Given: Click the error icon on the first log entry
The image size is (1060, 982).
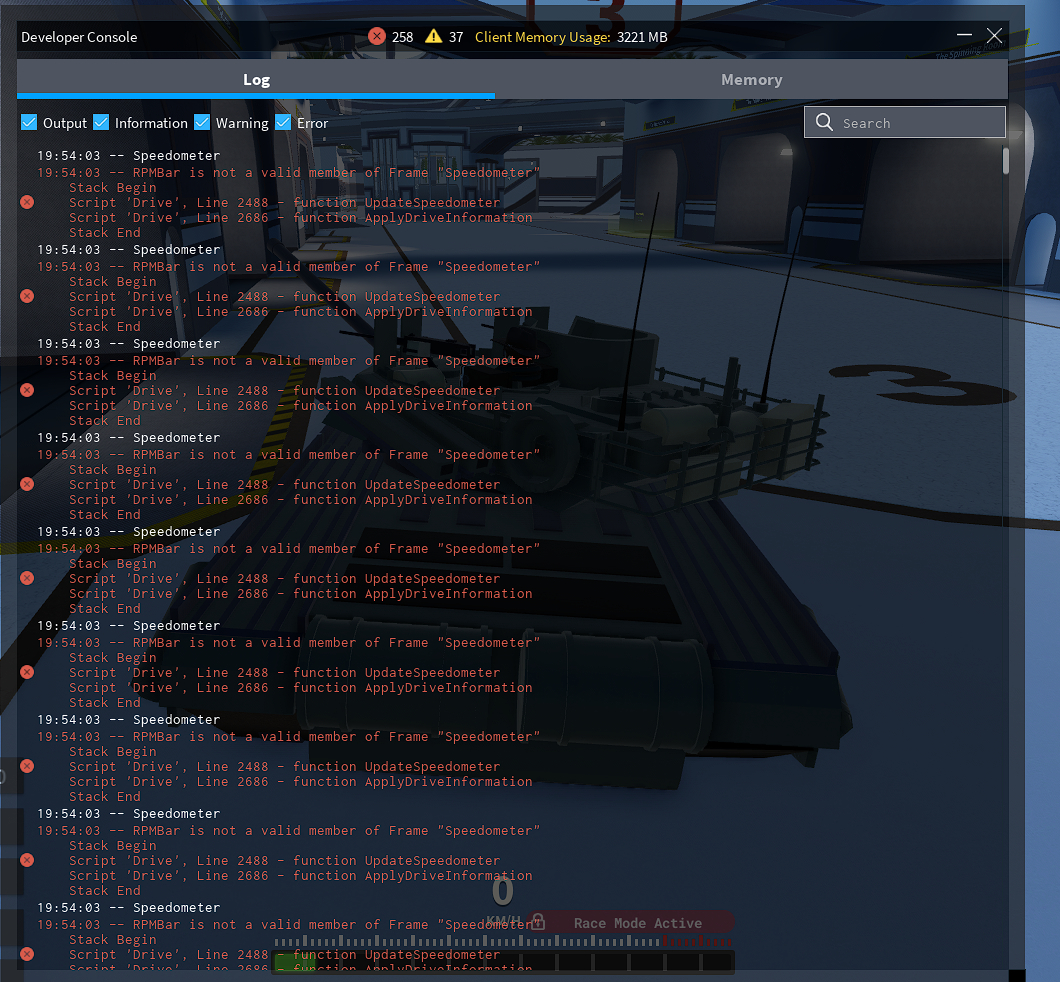Looking at the screenshot, I should [27, 202].
